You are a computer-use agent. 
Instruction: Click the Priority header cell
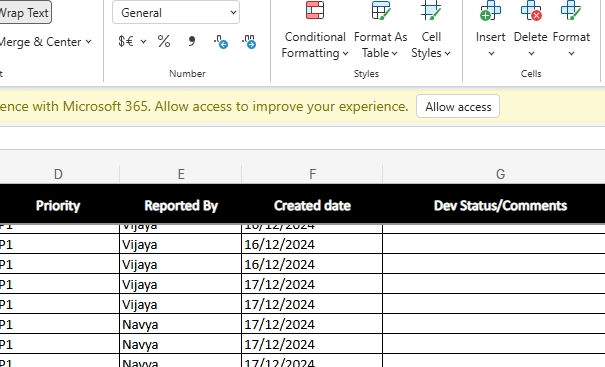click(59, 206)
